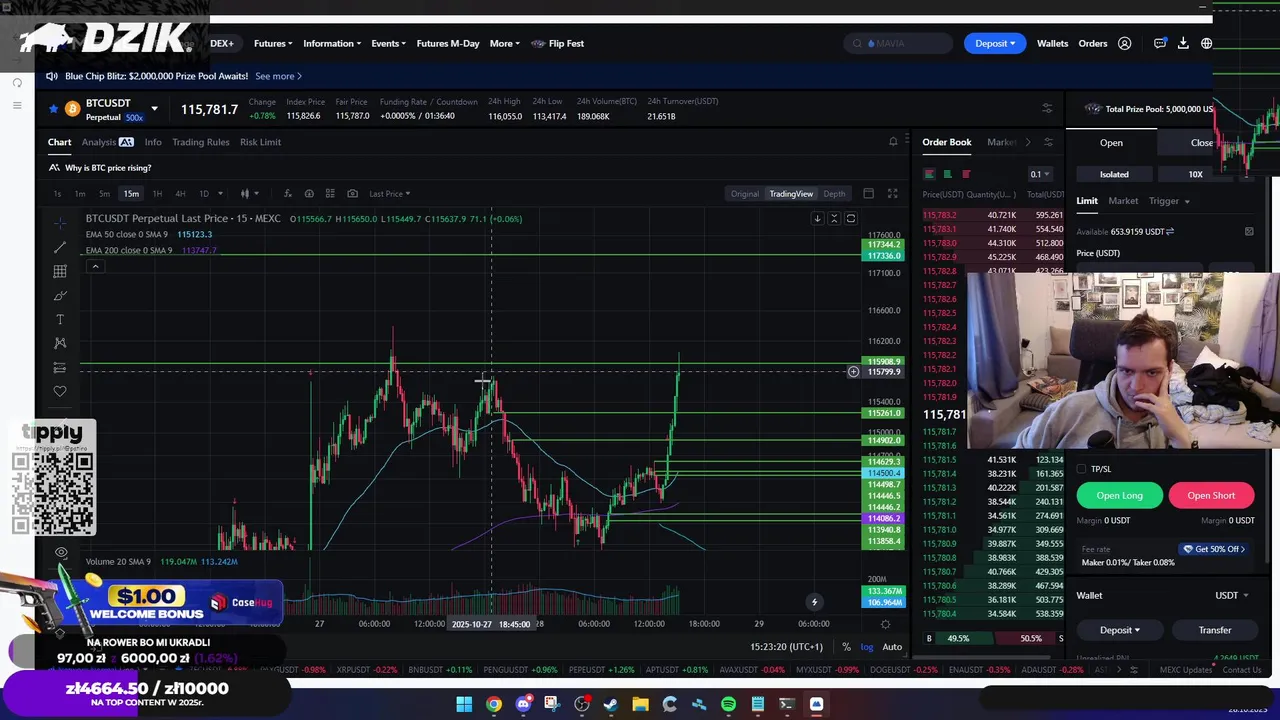Open the blue Deposit button in header
Viewport: 1280px width, 720px height.
coord(994,43)
